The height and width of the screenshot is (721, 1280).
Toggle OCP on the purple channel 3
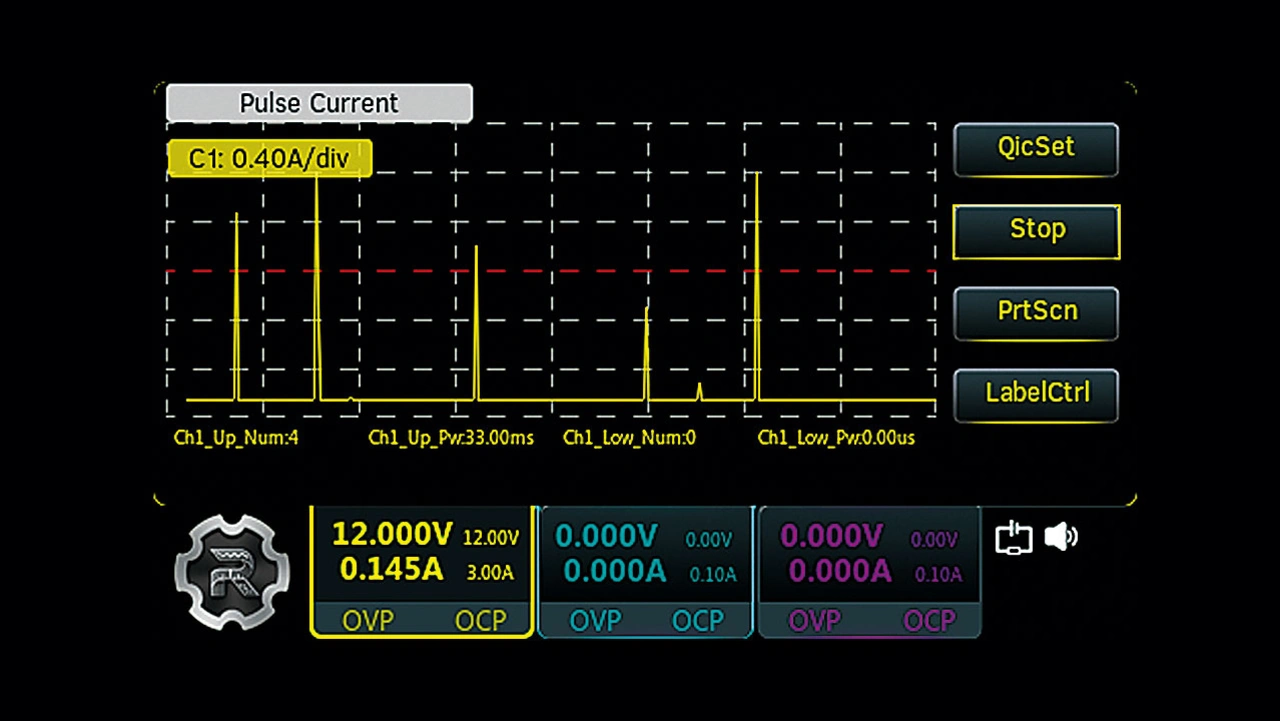click(929, 621)
